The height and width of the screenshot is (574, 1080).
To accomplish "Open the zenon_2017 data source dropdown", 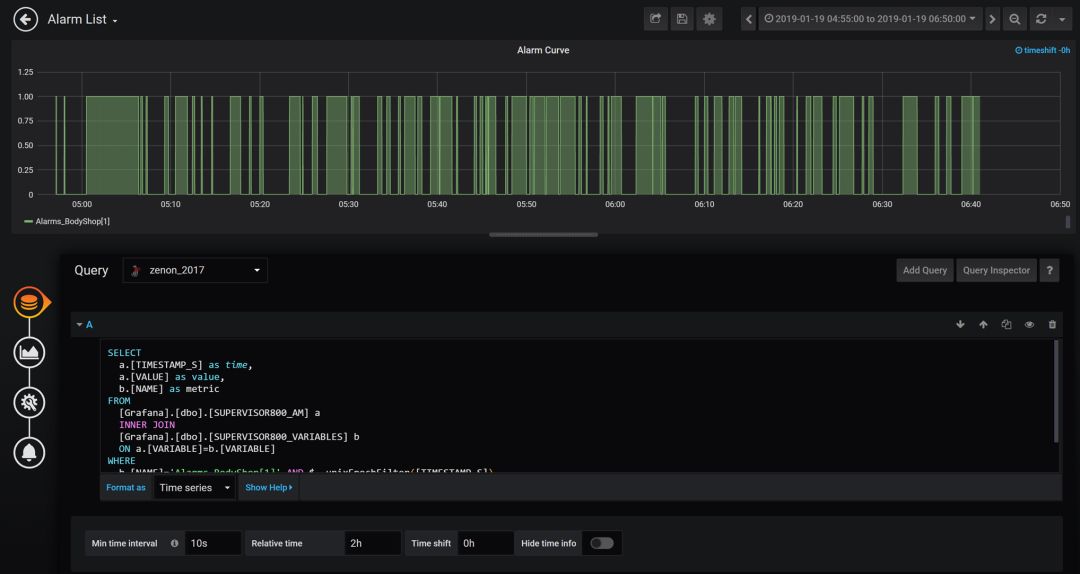I will 195,270.
